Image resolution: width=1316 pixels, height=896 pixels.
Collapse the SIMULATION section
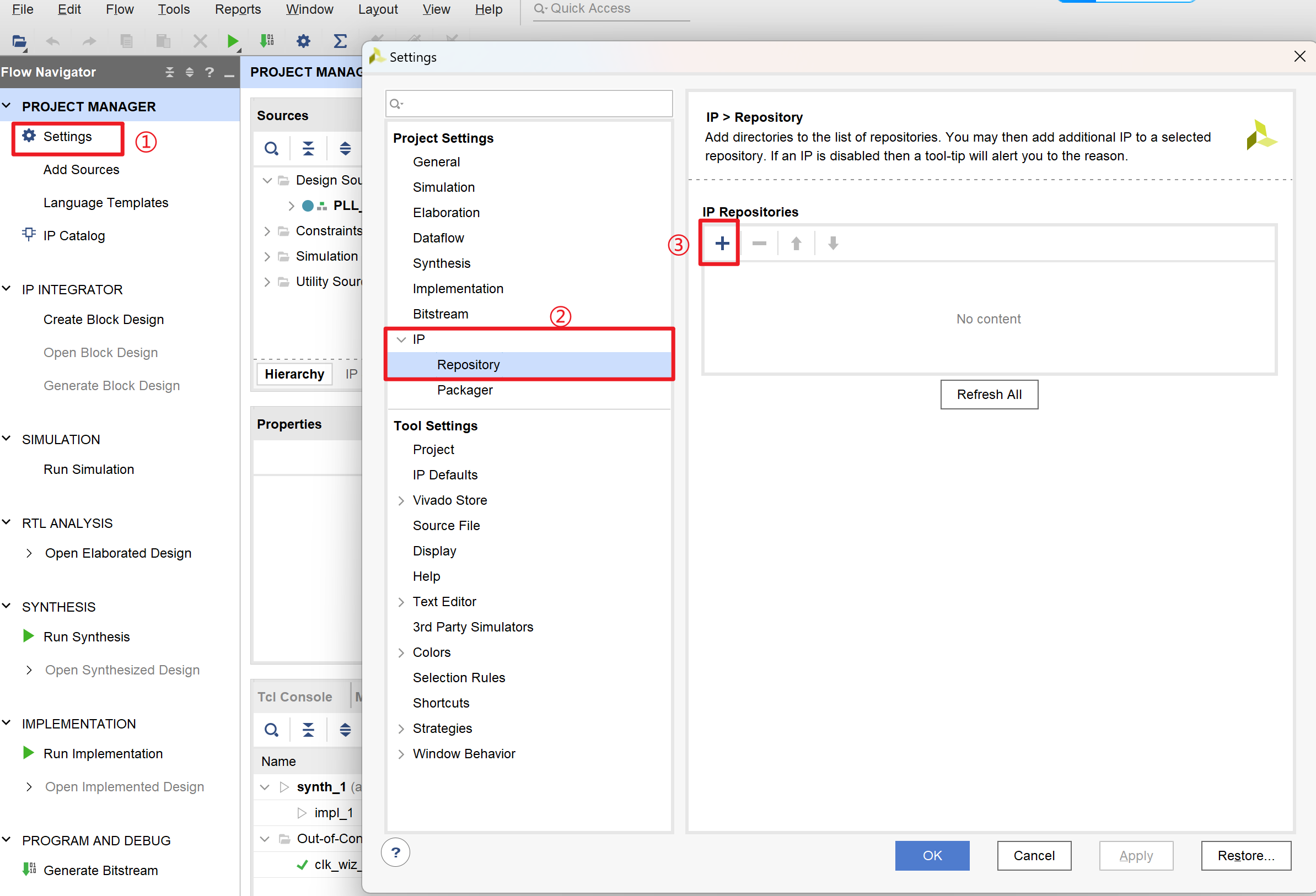click(x=7, y=438)
